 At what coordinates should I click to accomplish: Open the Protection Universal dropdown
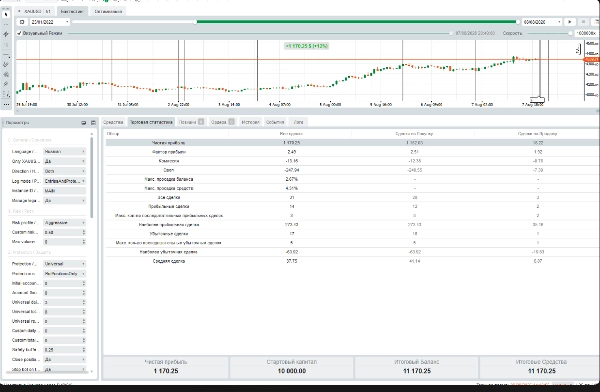tap(64, 264)
